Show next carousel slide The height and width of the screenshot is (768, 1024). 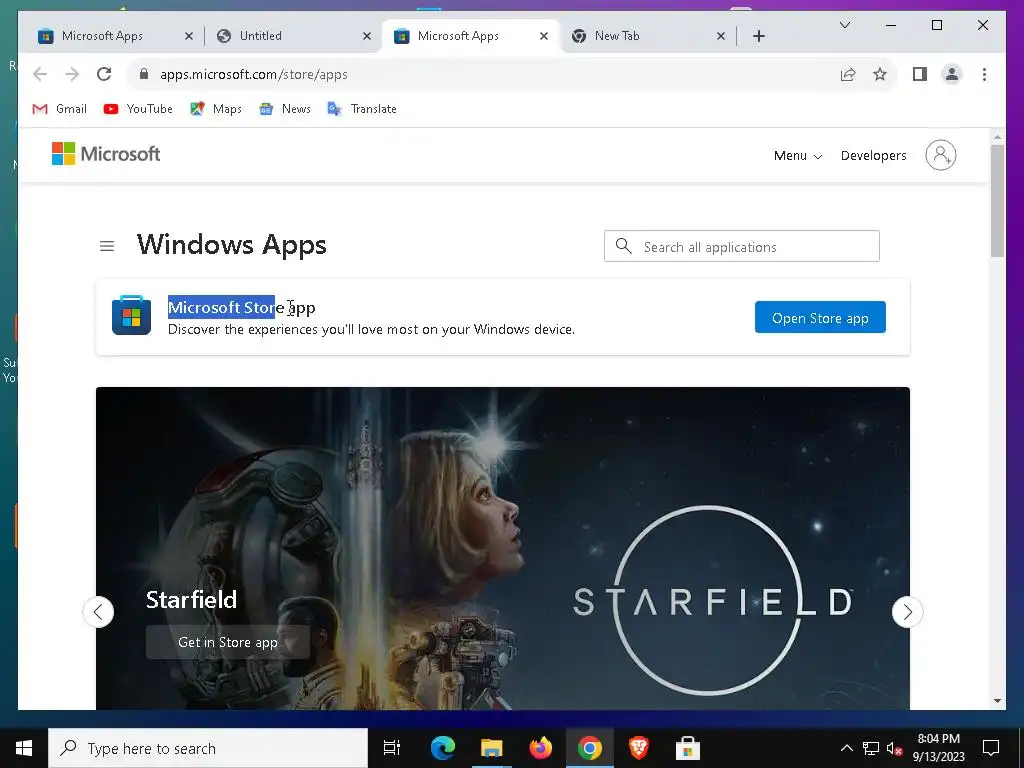point(907,612)
